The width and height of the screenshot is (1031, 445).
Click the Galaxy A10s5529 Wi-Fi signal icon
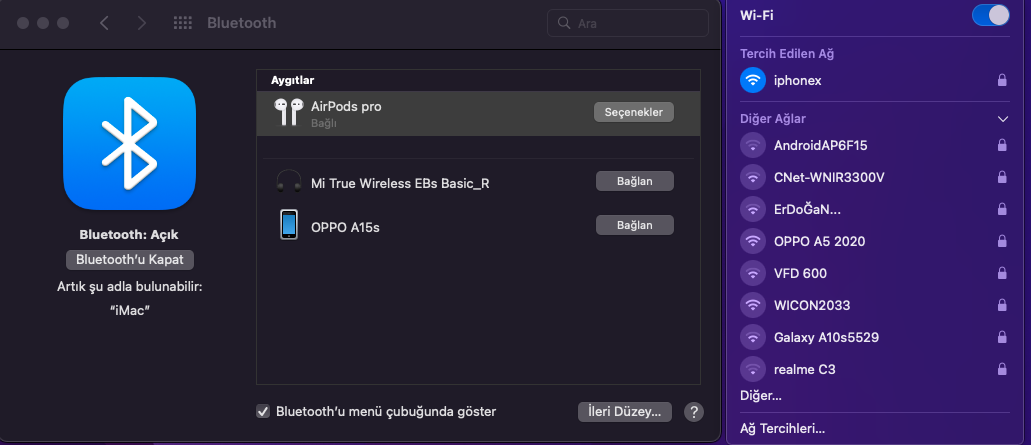tap(753, 337)
